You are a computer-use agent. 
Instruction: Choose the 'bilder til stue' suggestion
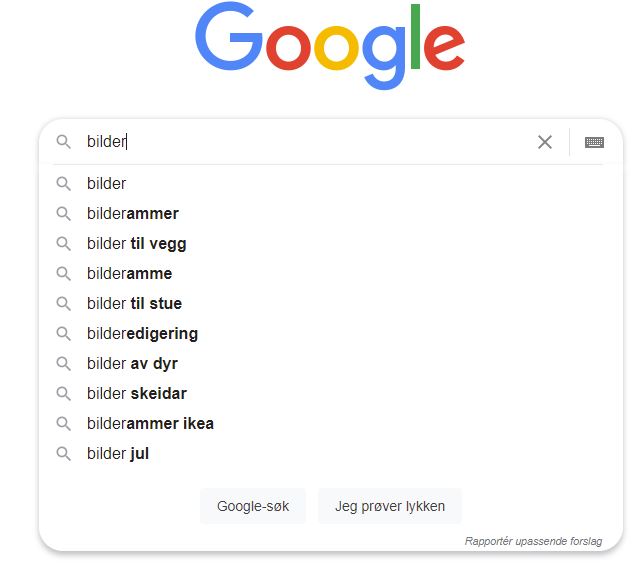click(x=135, y=303)
